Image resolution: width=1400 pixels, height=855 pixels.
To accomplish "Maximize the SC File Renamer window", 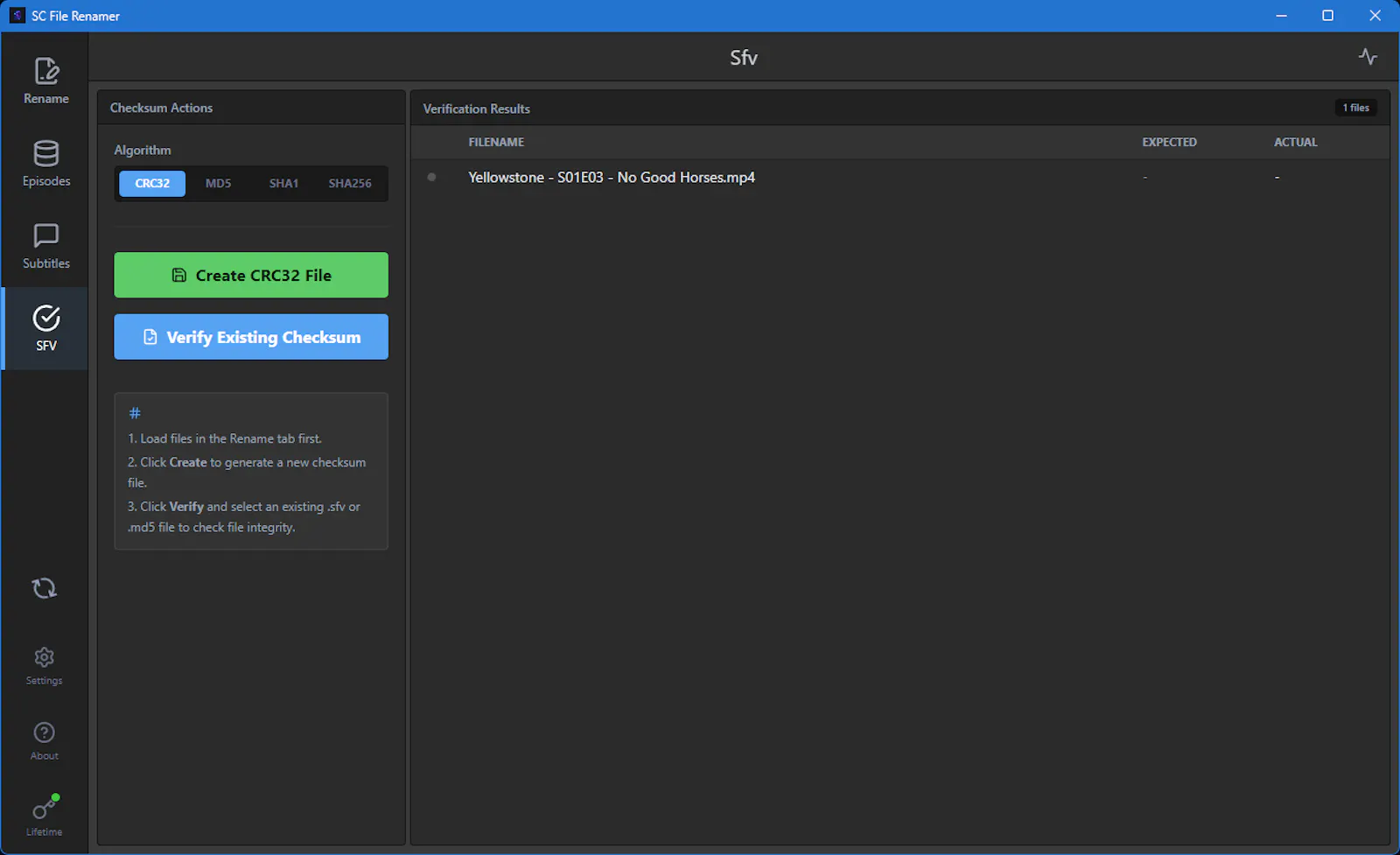I will (x=1327, y=16).
